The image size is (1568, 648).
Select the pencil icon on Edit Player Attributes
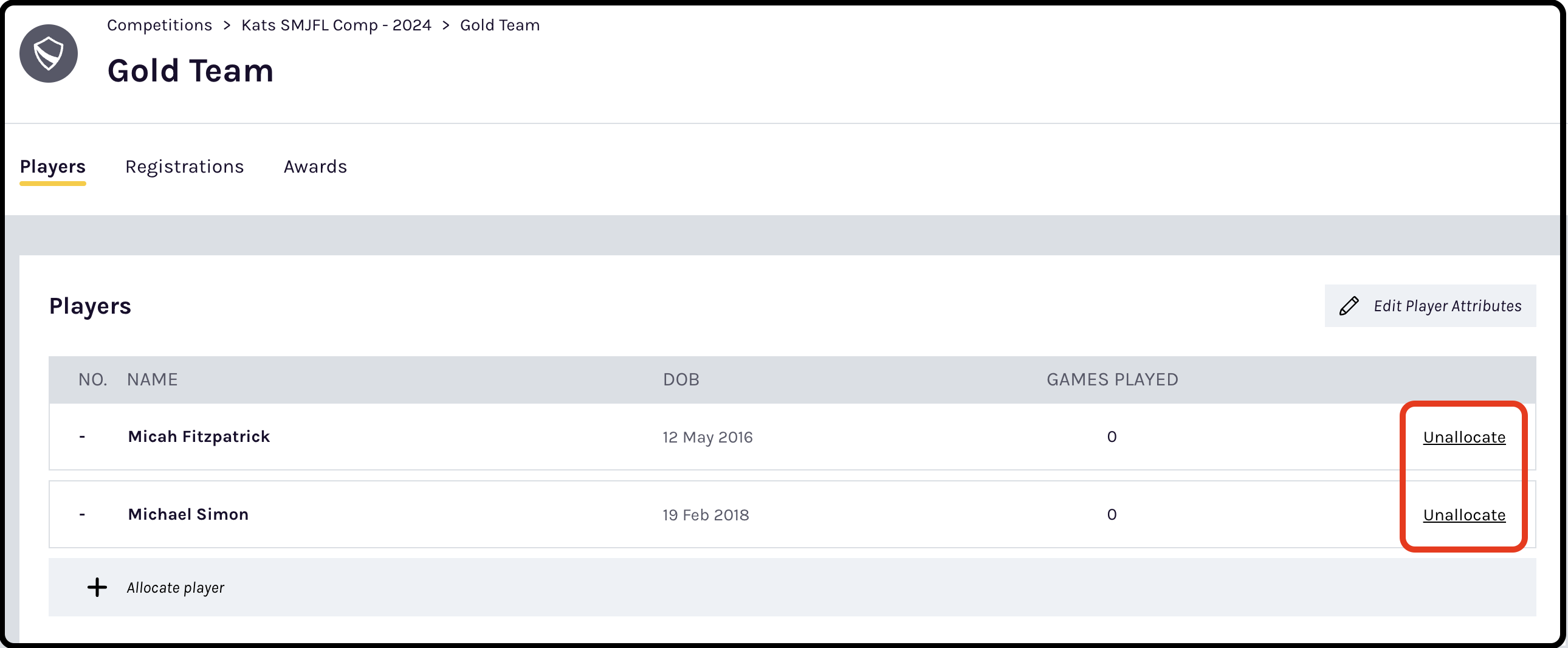pos(1349,305)
